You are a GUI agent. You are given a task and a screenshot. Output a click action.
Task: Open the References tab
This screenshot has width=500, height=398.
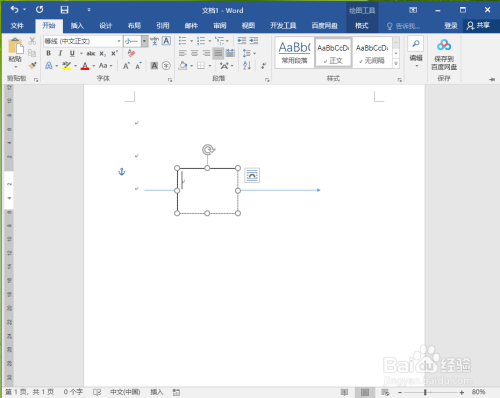point(163,25)
